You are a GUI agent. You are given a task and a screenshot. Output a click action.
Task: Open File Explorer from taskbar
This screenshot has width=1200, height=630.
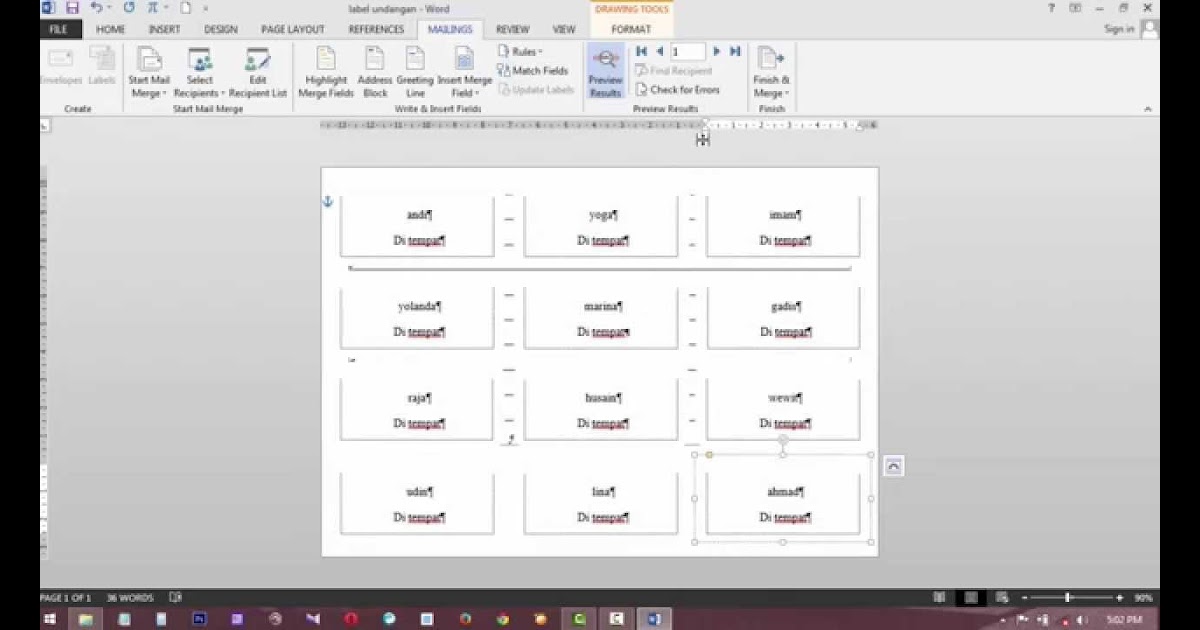[x=86, y=619]
